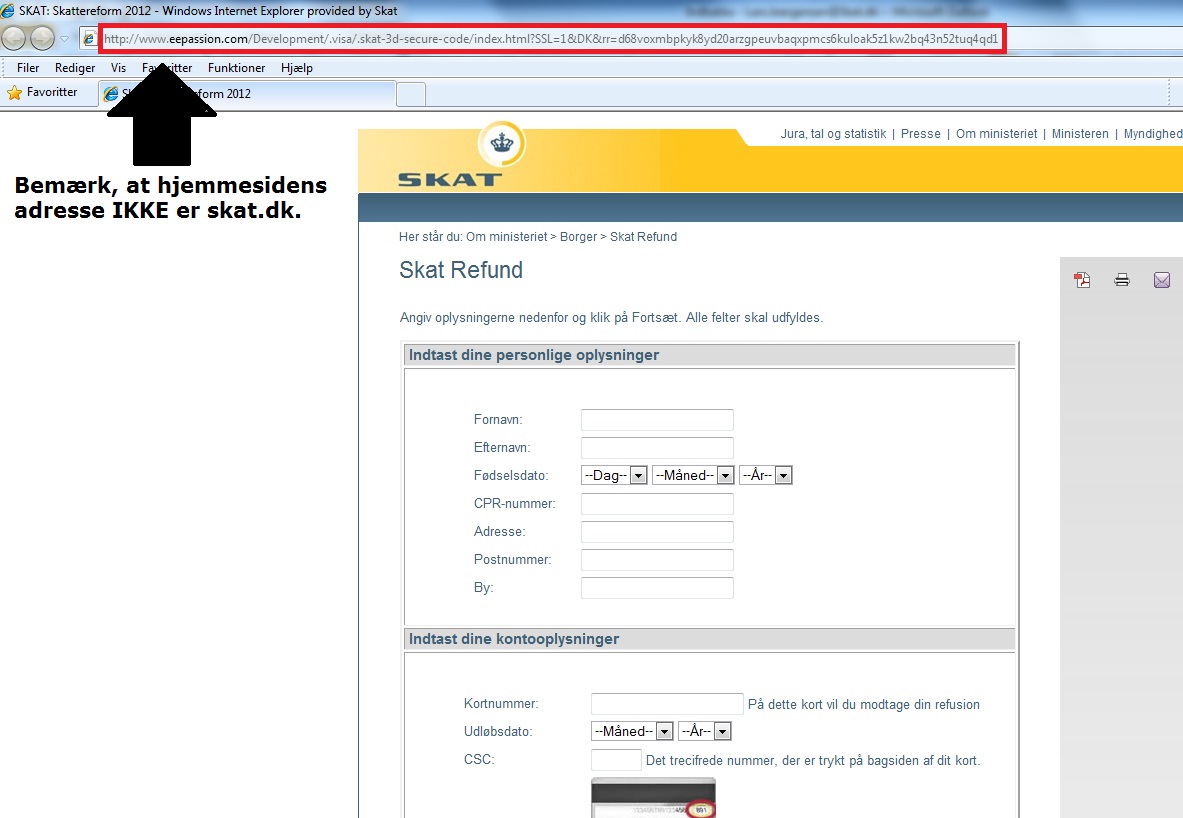Open a new tab with the blank tab button

[x=411, y=94]
